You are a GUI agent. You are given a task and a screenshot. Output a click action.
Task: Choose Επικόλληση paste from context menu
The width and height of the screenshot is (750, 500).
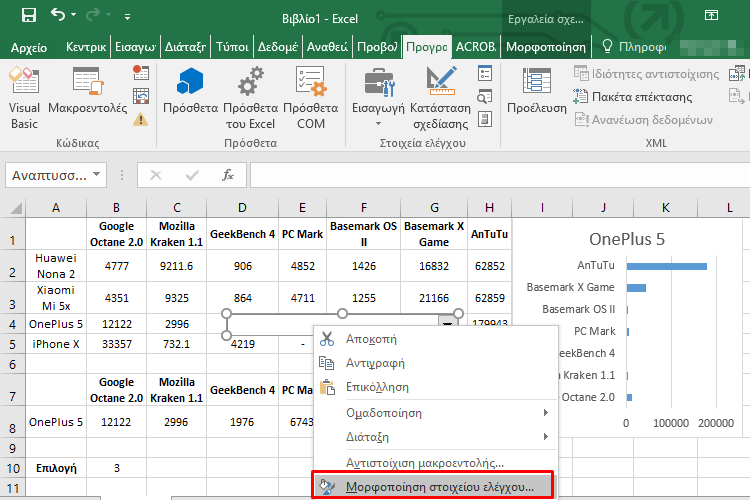pyautogui.click(x=436, y=387)
